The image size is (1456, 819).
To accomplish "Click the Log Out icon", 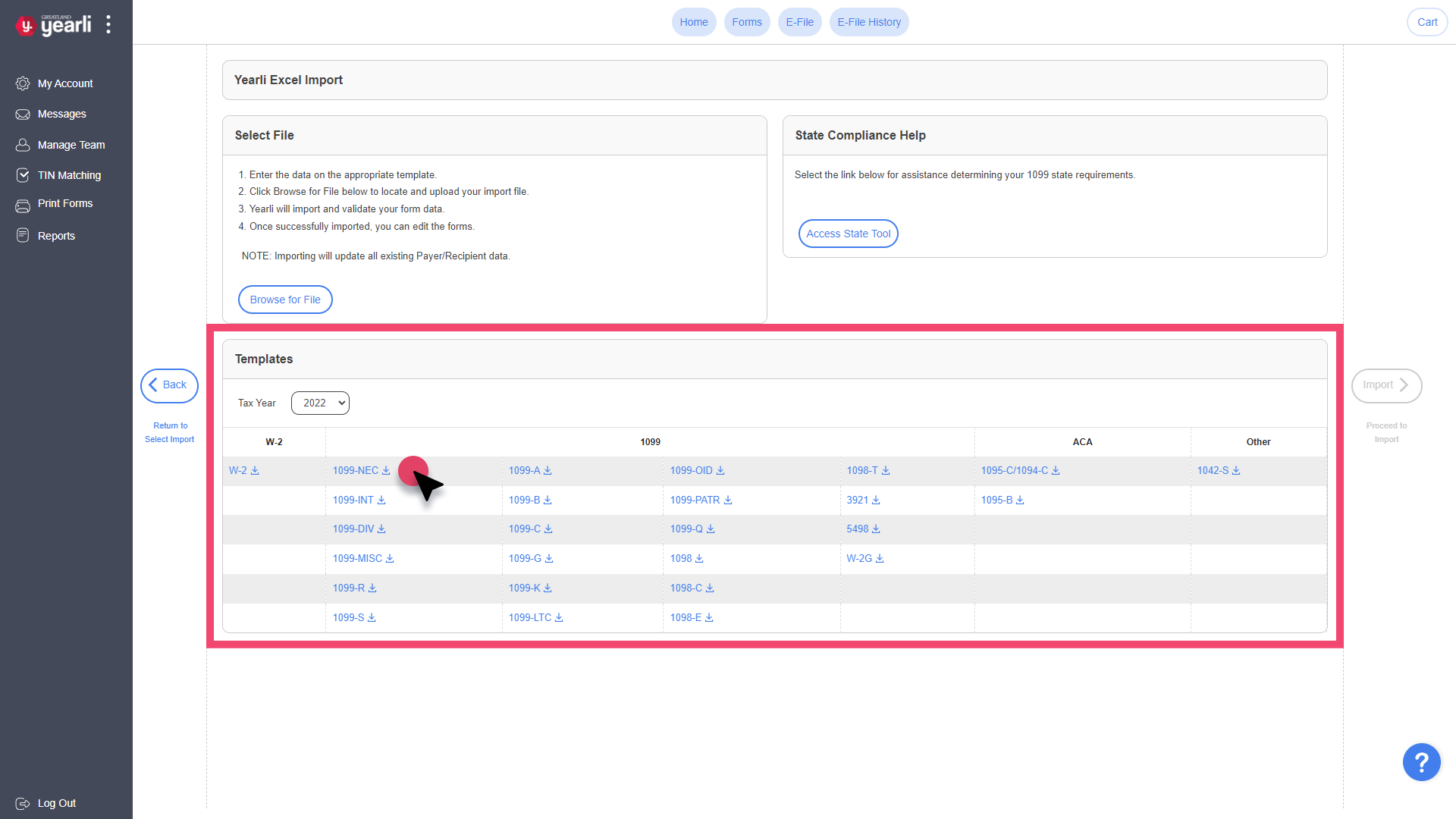I will point(24,803).
